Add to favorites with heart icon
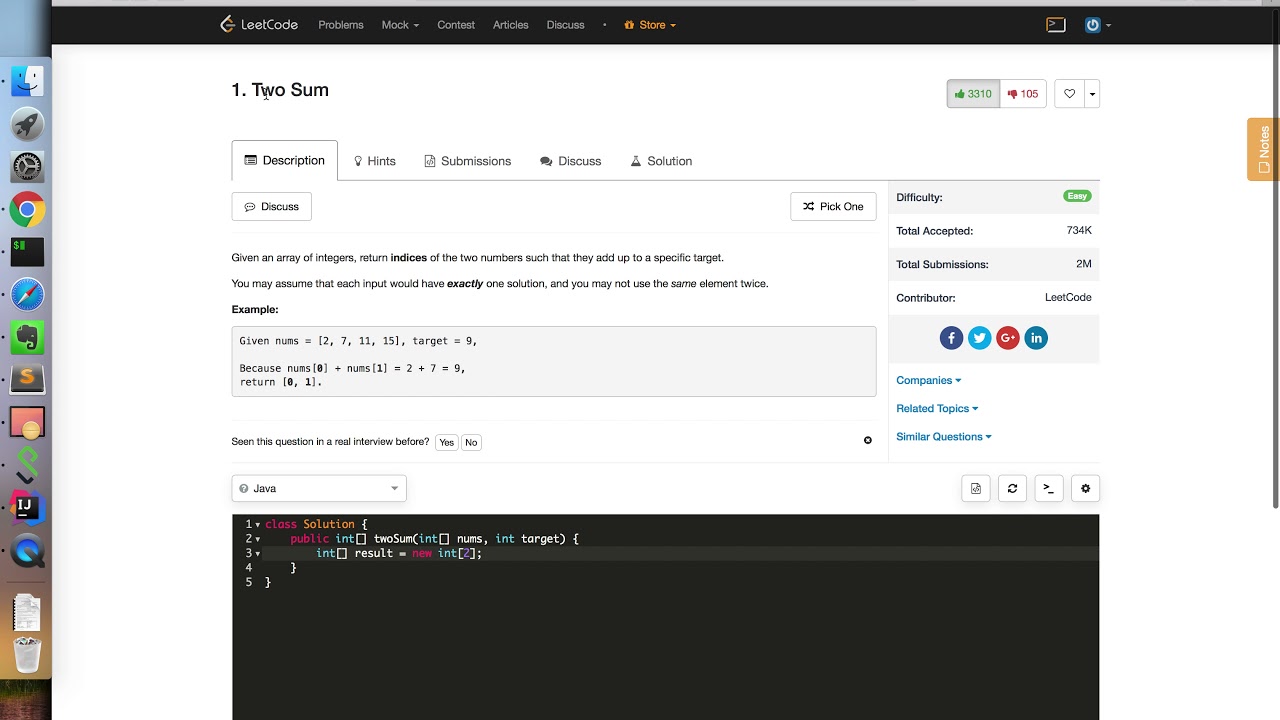The height and width of the screenshot is (720, 1280). (x=1069, y=94)
